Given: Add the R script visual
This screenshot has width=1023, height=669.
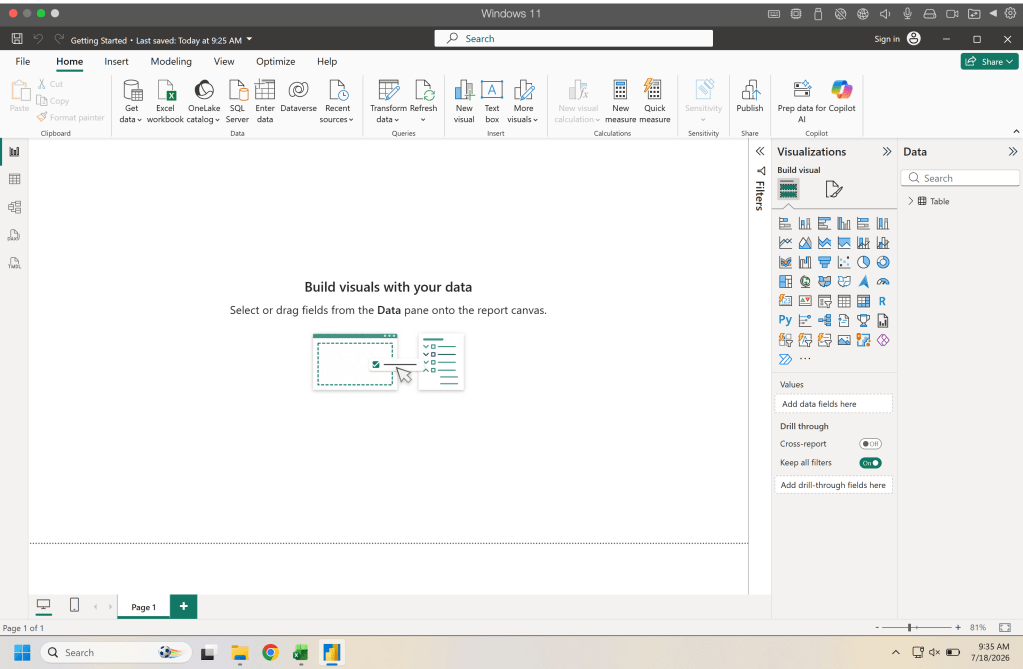Looking at the screenshot, I should click(x=883, y=302).
